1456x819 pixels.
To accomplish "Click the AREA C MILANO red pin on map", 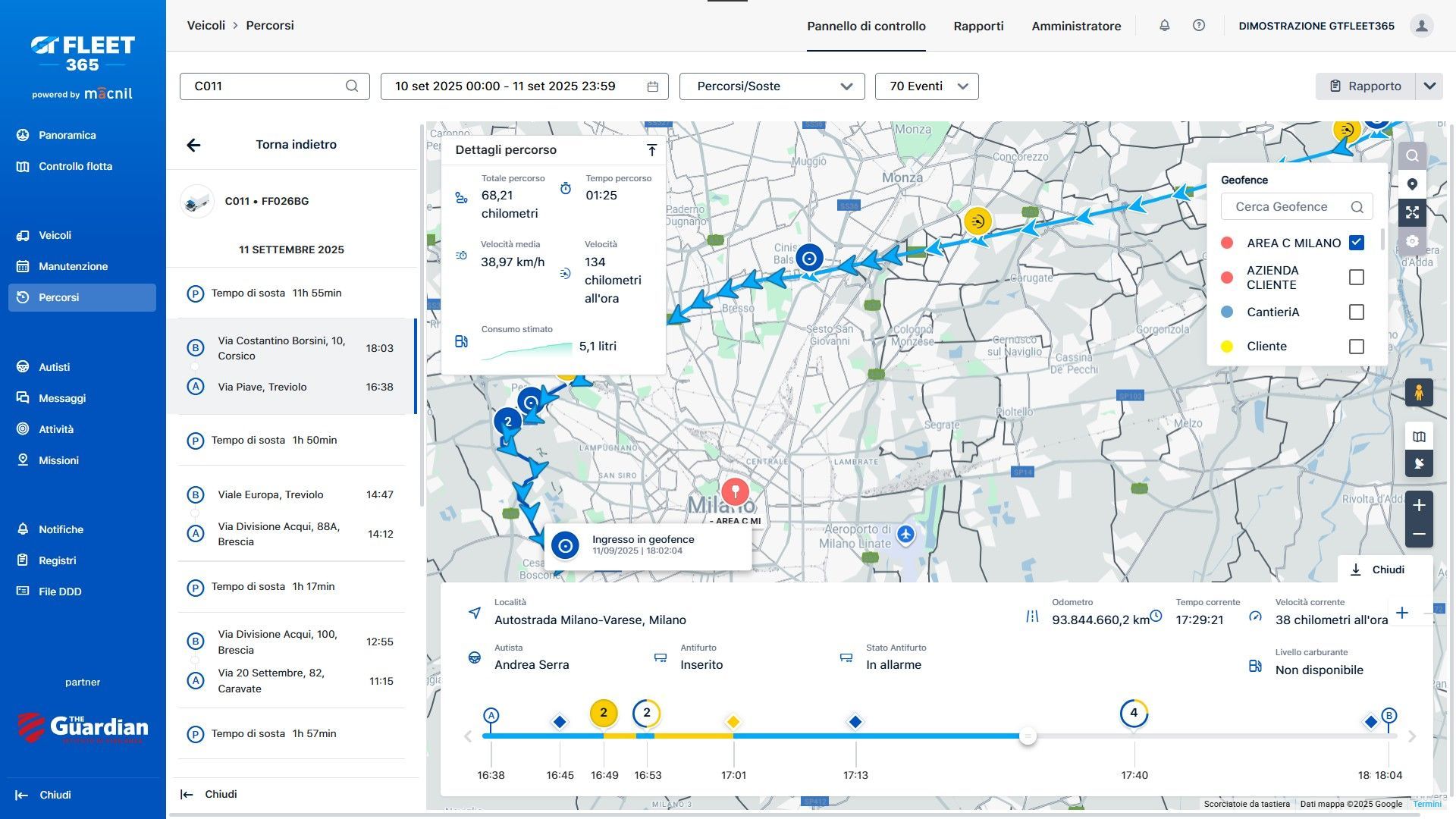I will [x=735, y=491].
